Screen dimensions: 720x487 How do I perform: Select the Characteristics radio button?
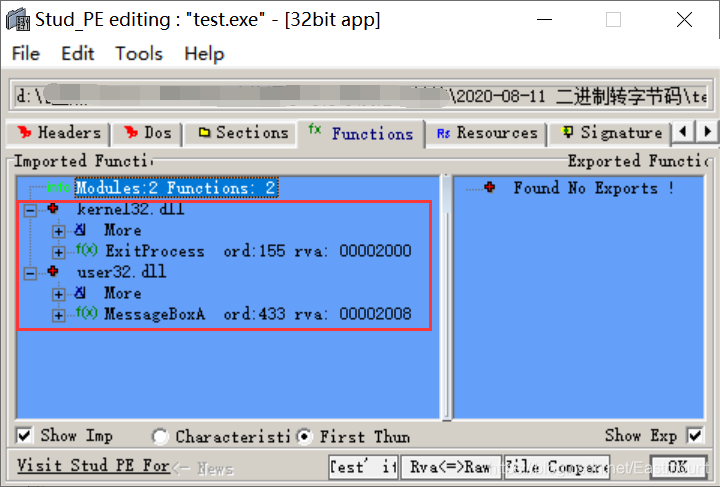point(160,436)
